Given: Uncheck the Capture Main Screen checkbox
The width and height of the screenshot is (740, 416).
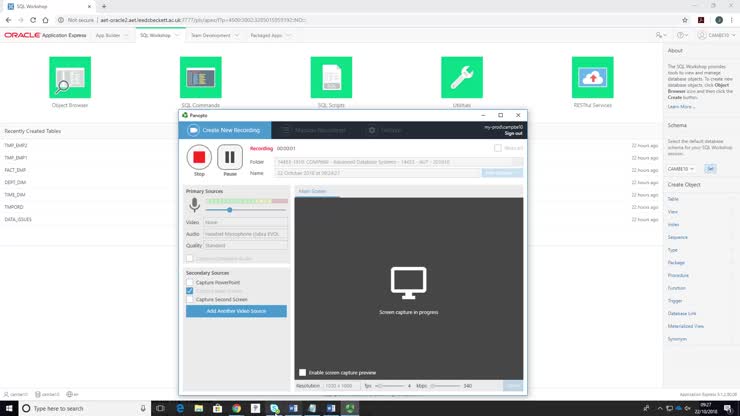Looking at the screenshot, I should click(190, 291).
